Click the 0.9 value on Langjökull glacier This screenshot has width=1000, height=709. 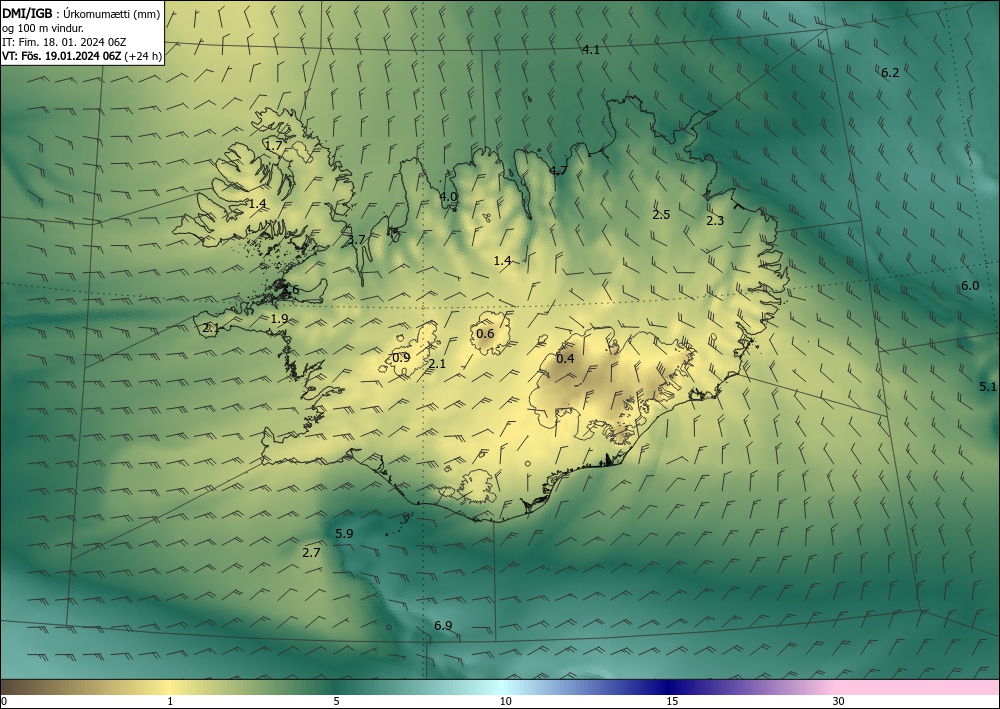[x=401, y=358]
